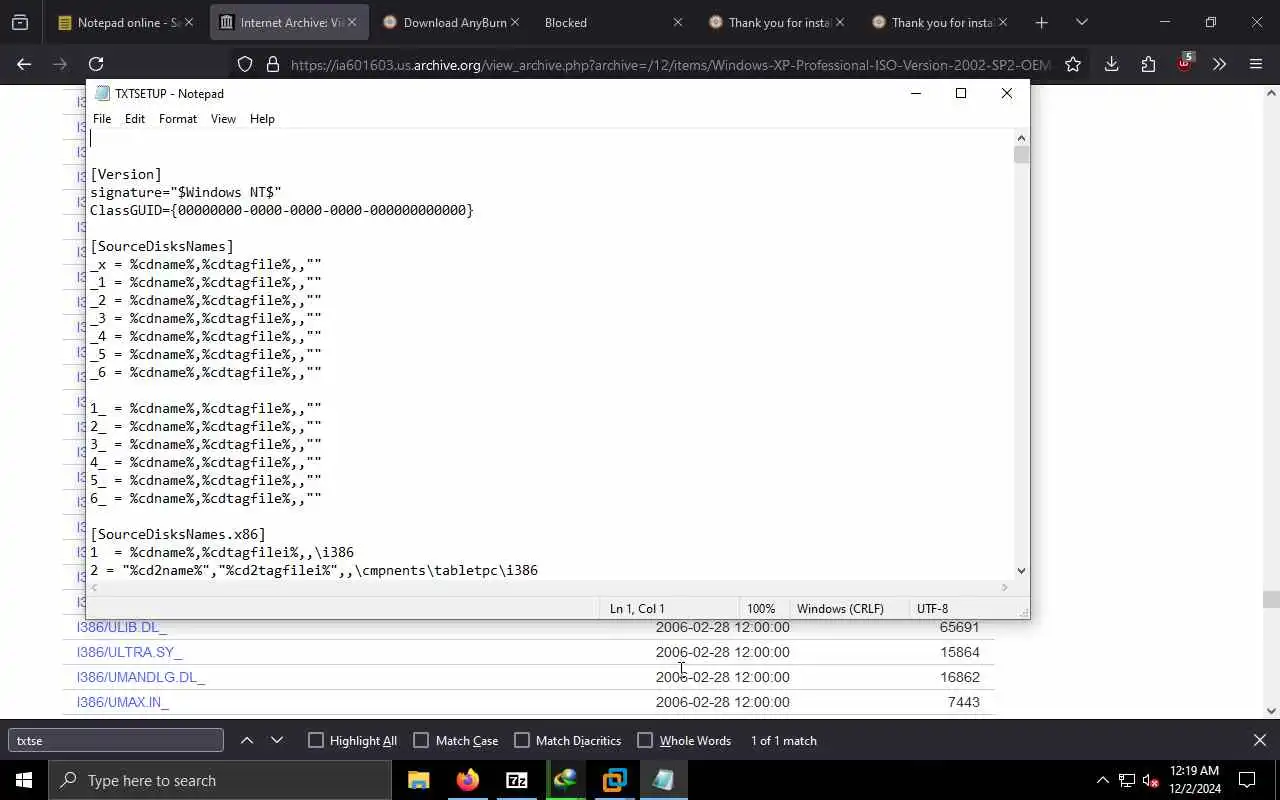Go back using browser back arrow

tap(24, 64)
